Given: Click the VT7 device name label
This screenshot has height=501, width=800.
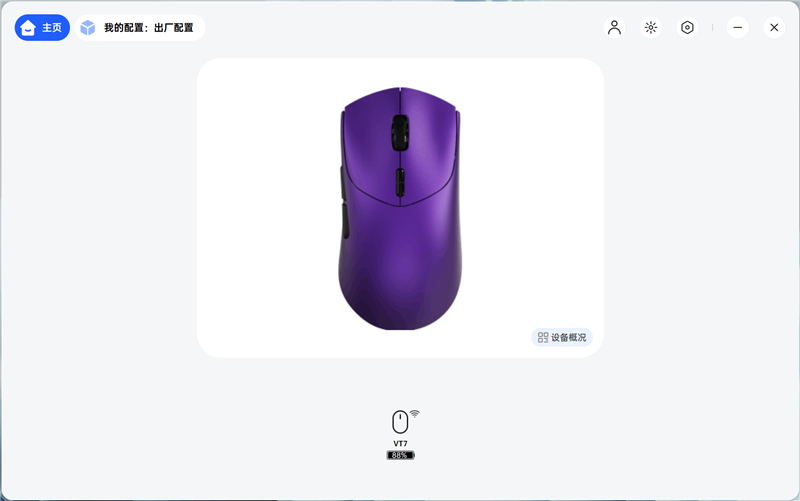Looking at the screenshot, I should [401, 443].
